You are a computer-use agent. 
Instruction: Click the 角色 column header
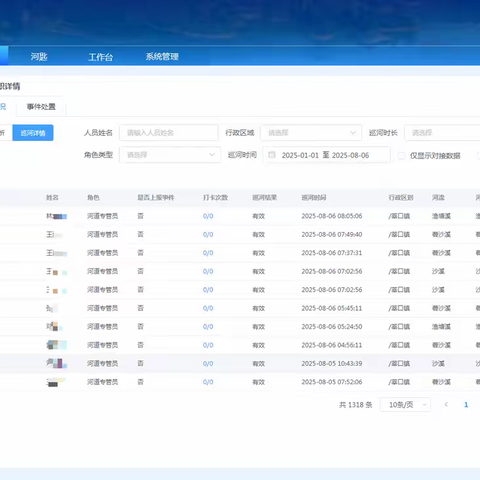(x=93, y=198)
